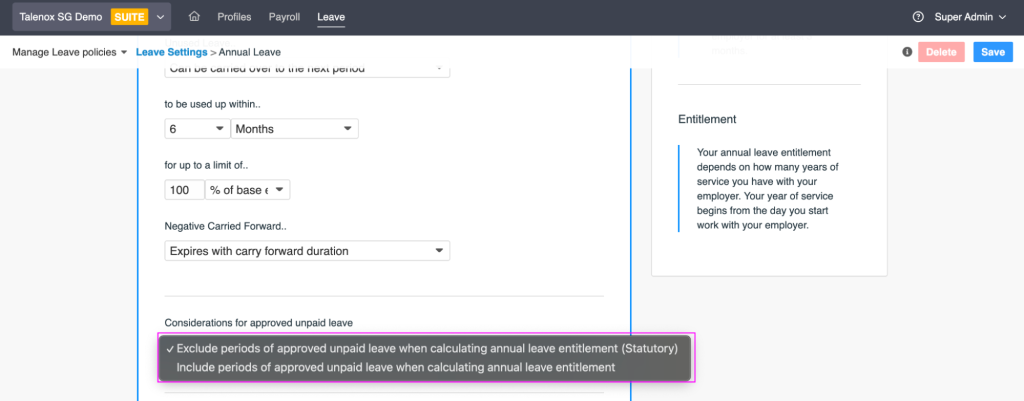
Task: Select 'Exclude periods of approved unpaid leave' option
Action: coord(427,348)
